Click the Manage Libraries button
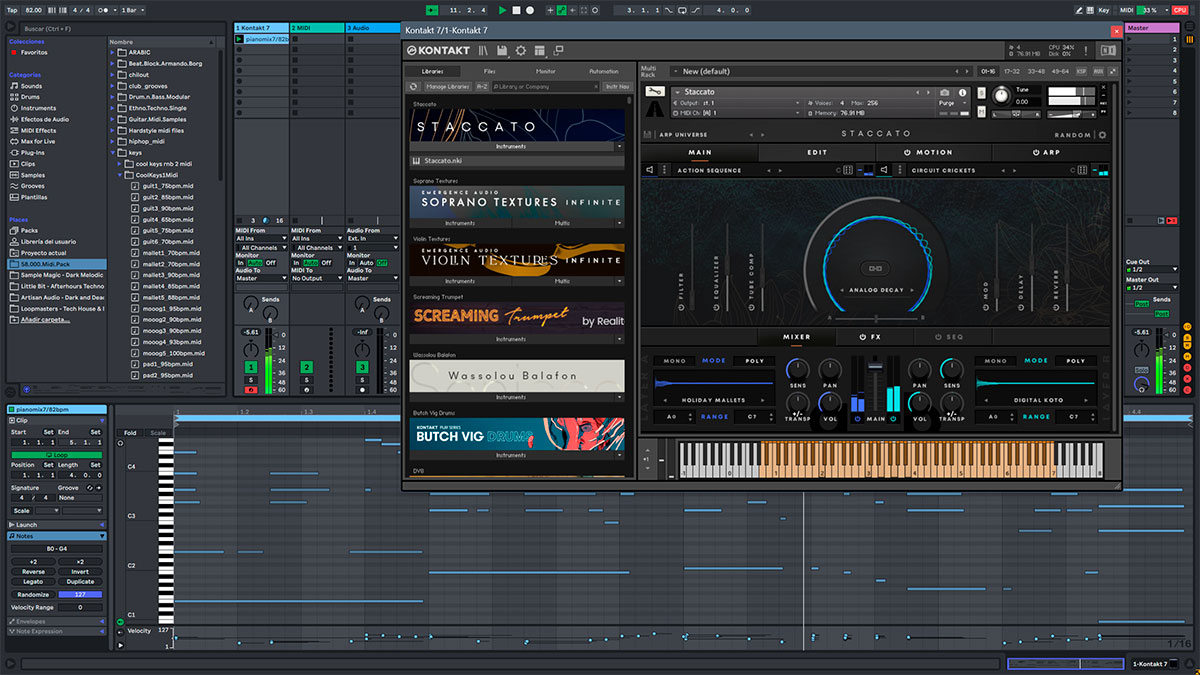1200x675 pixels. [x=448, y=87]
